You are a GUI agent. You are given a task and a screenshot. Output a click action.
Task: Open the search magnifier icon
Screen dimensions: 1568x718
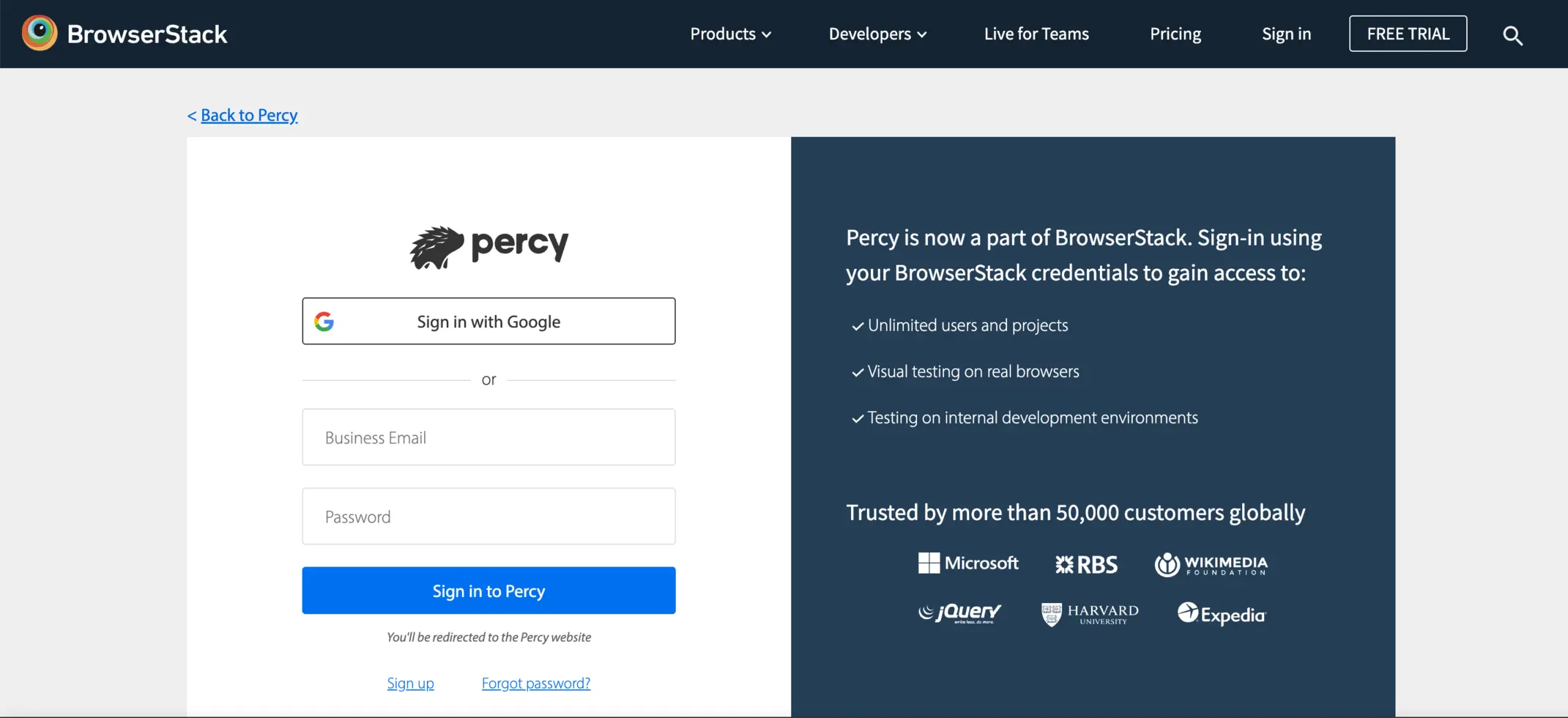tap(1512, 35)
